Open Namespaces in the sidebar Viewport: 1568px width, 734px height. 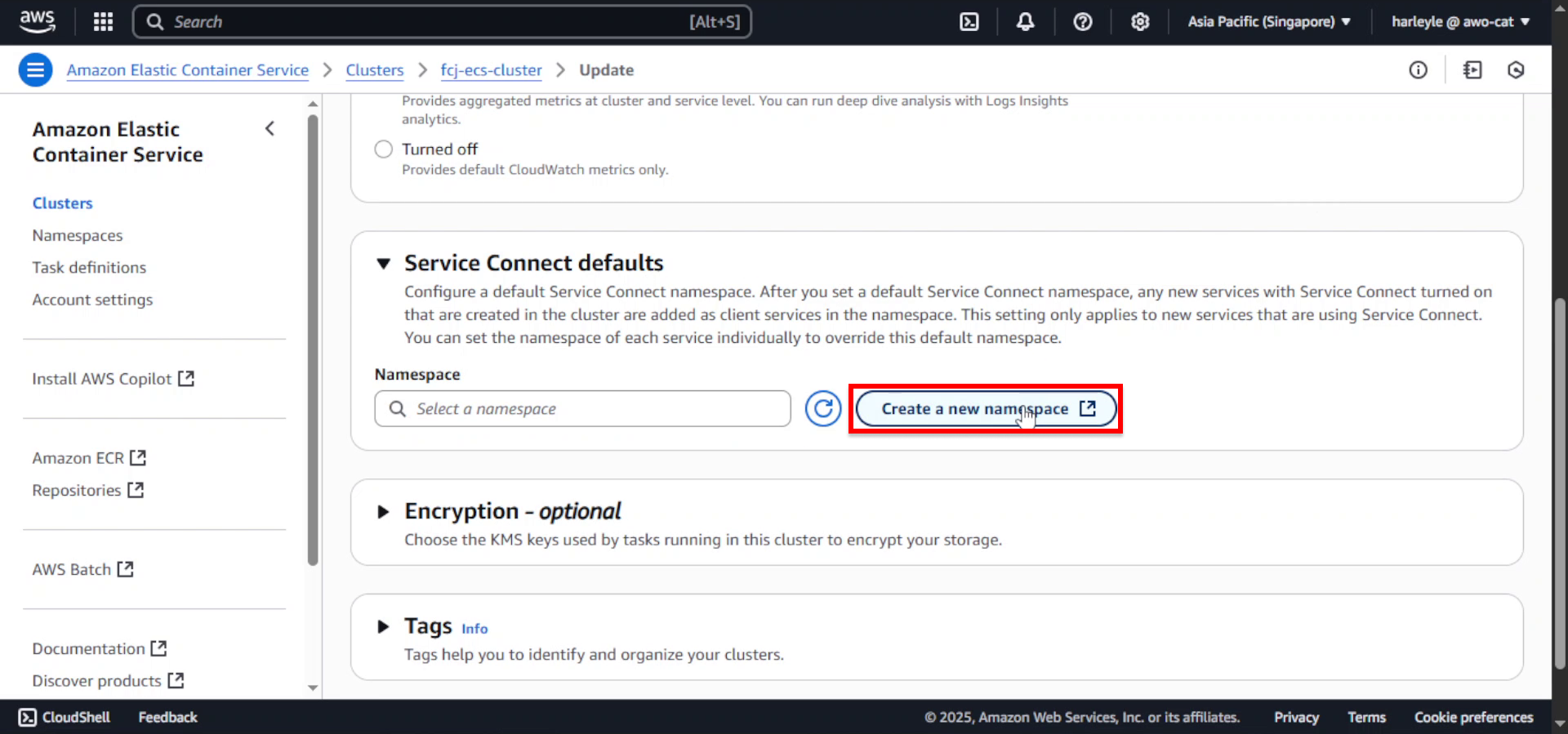pos(78,235)
